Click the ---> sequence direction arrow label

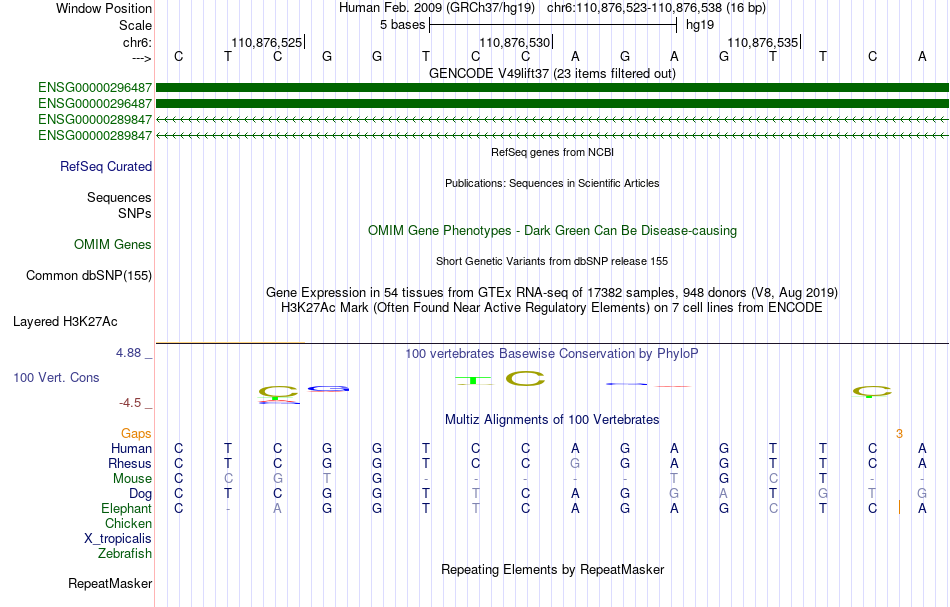point(142,58)
